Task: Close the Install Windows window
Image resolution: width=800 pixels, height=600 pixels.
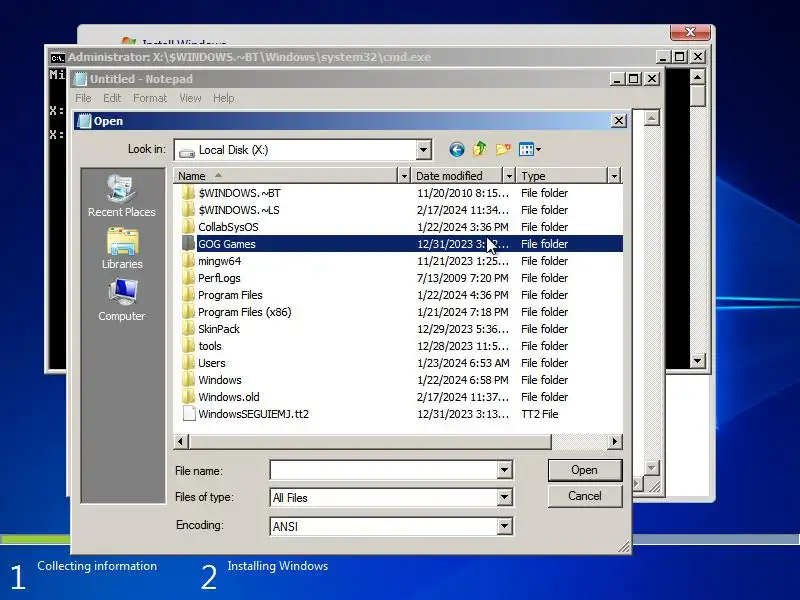Action: [690, 32]
